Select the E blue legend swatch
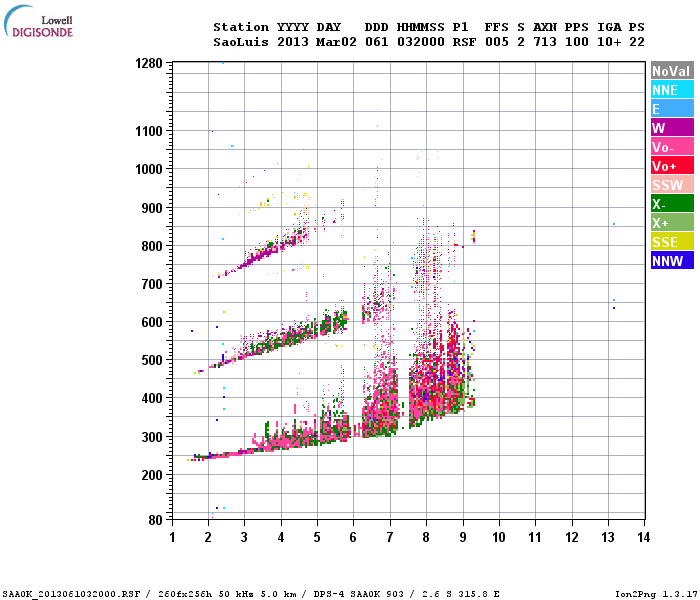700x600 pixels. (672, 109)
